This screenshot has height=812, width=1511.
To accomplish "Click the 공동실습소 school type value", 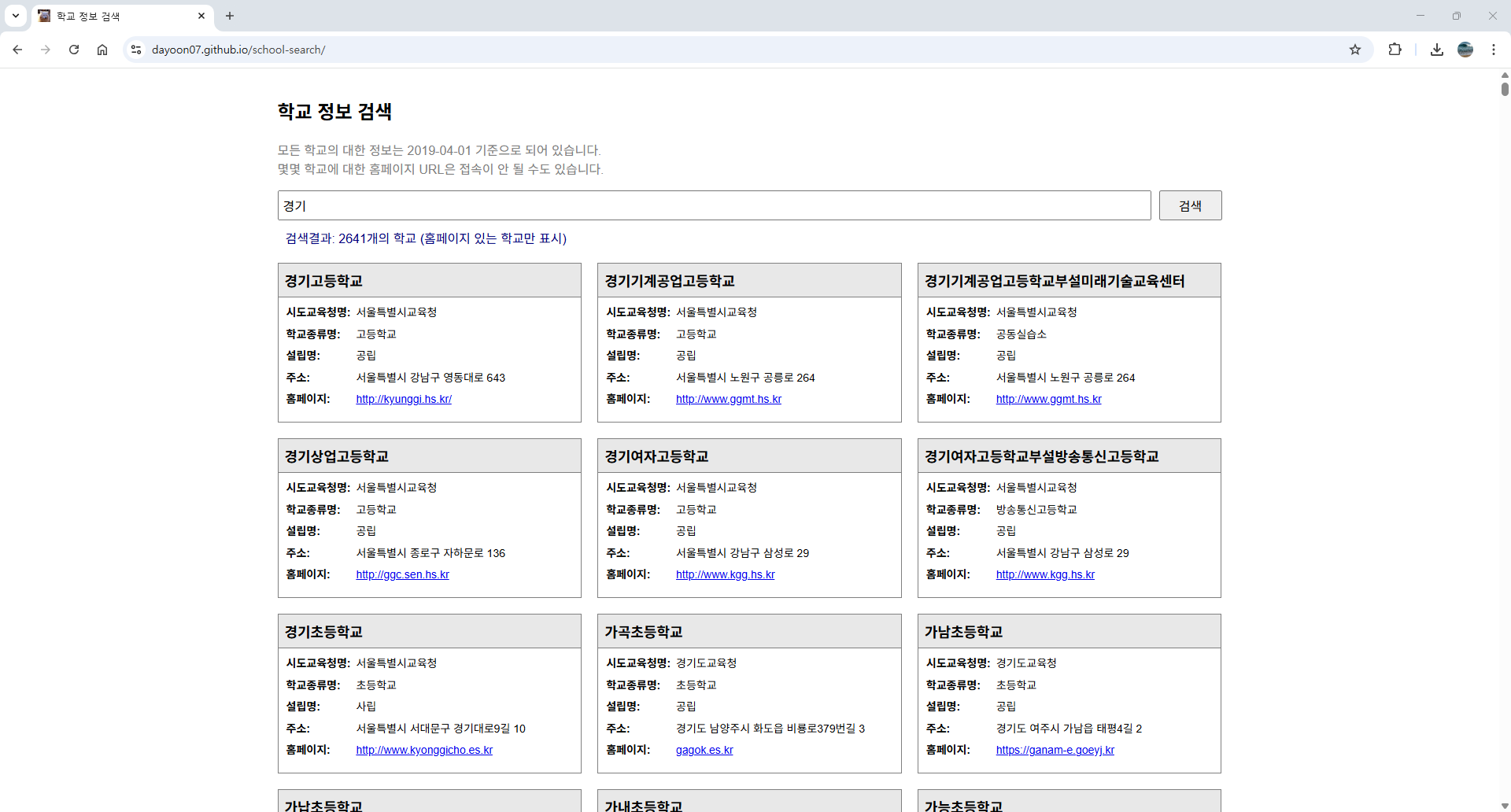I will click(x=1021, y=334).
